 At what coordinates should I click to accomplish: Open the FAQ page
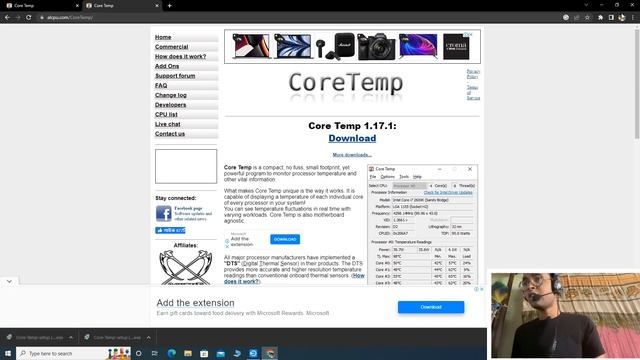[x=161, y=85]
